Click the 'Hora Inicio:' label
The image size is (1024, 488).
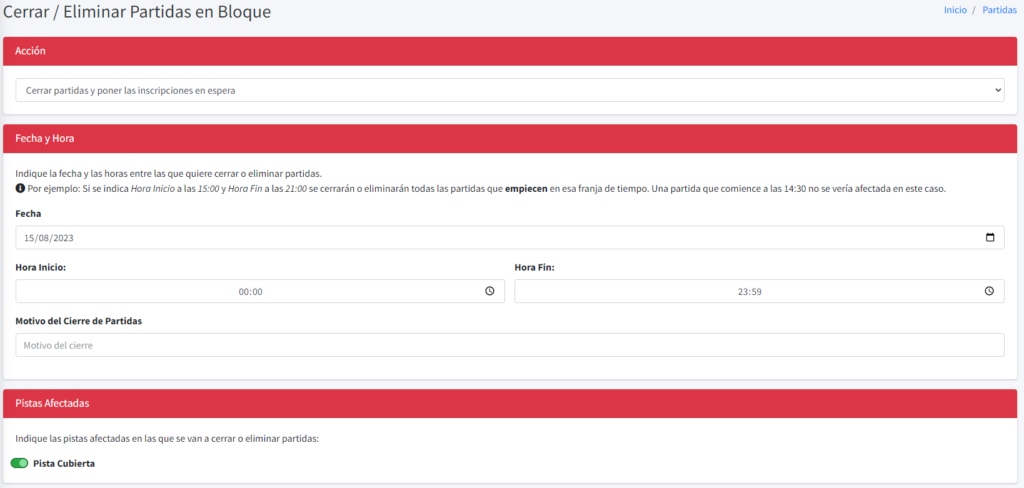40,267
